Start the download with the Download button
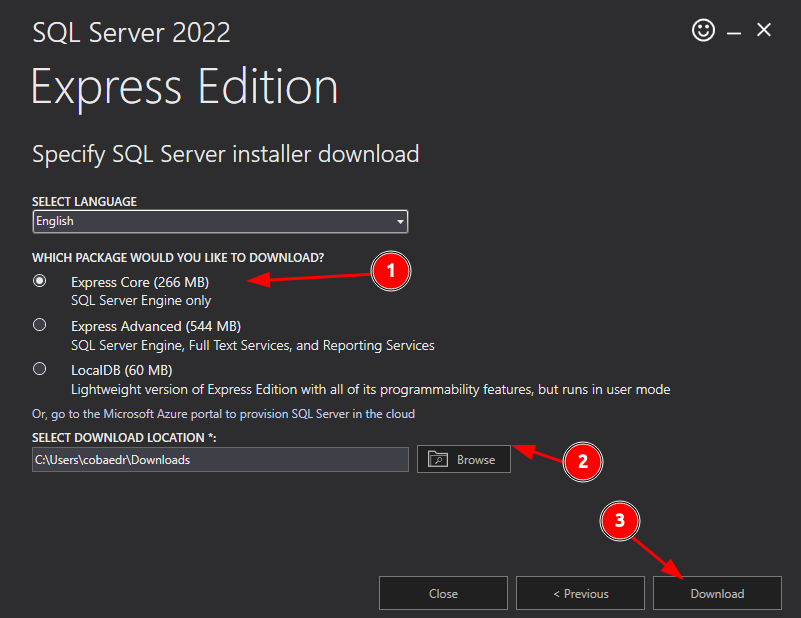 717,593
